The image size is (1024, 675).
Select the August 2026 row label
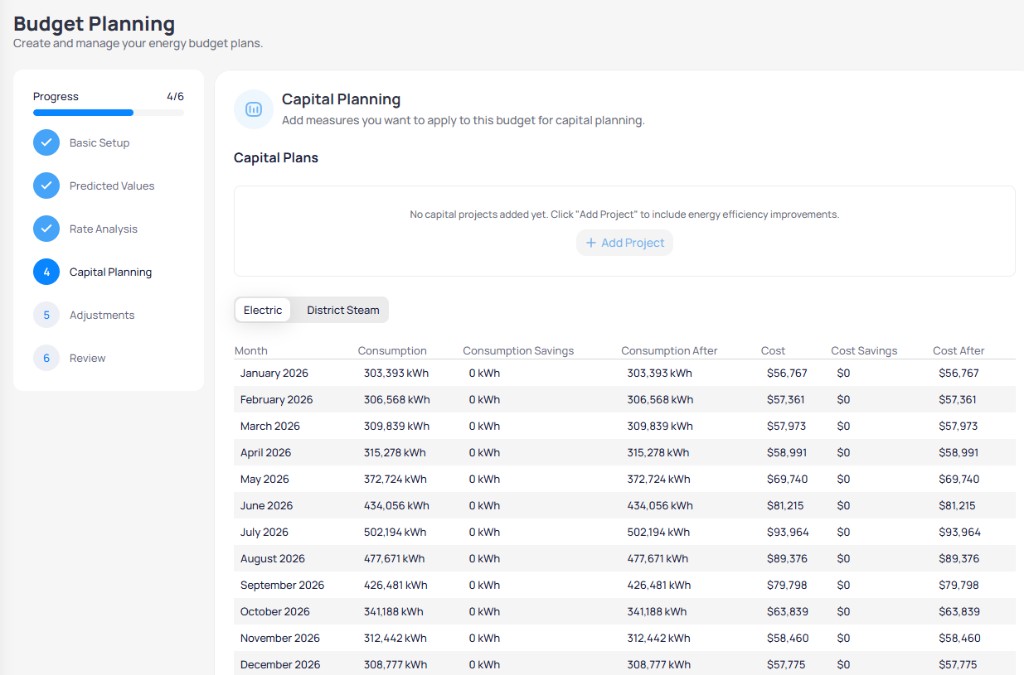point(272,559)
